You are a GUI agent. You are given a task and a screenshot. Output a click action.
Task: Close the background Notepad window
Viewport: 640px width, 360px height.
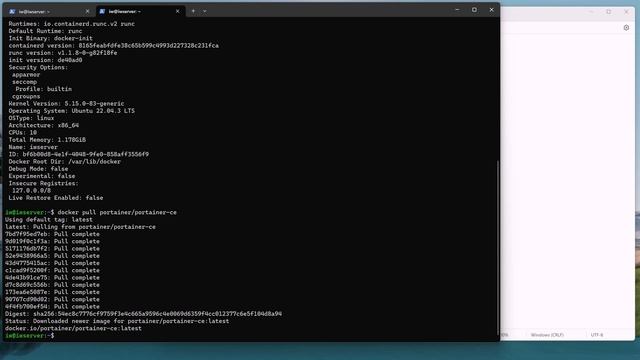[626, 12]
